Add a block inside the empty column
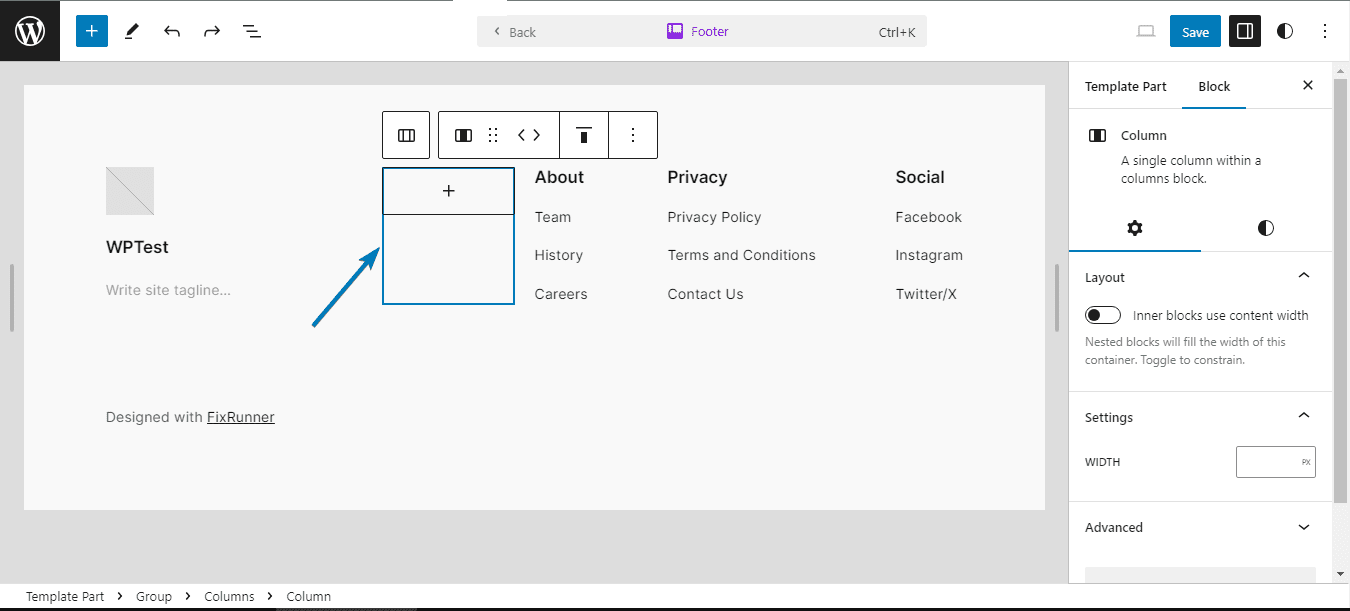 449,191
